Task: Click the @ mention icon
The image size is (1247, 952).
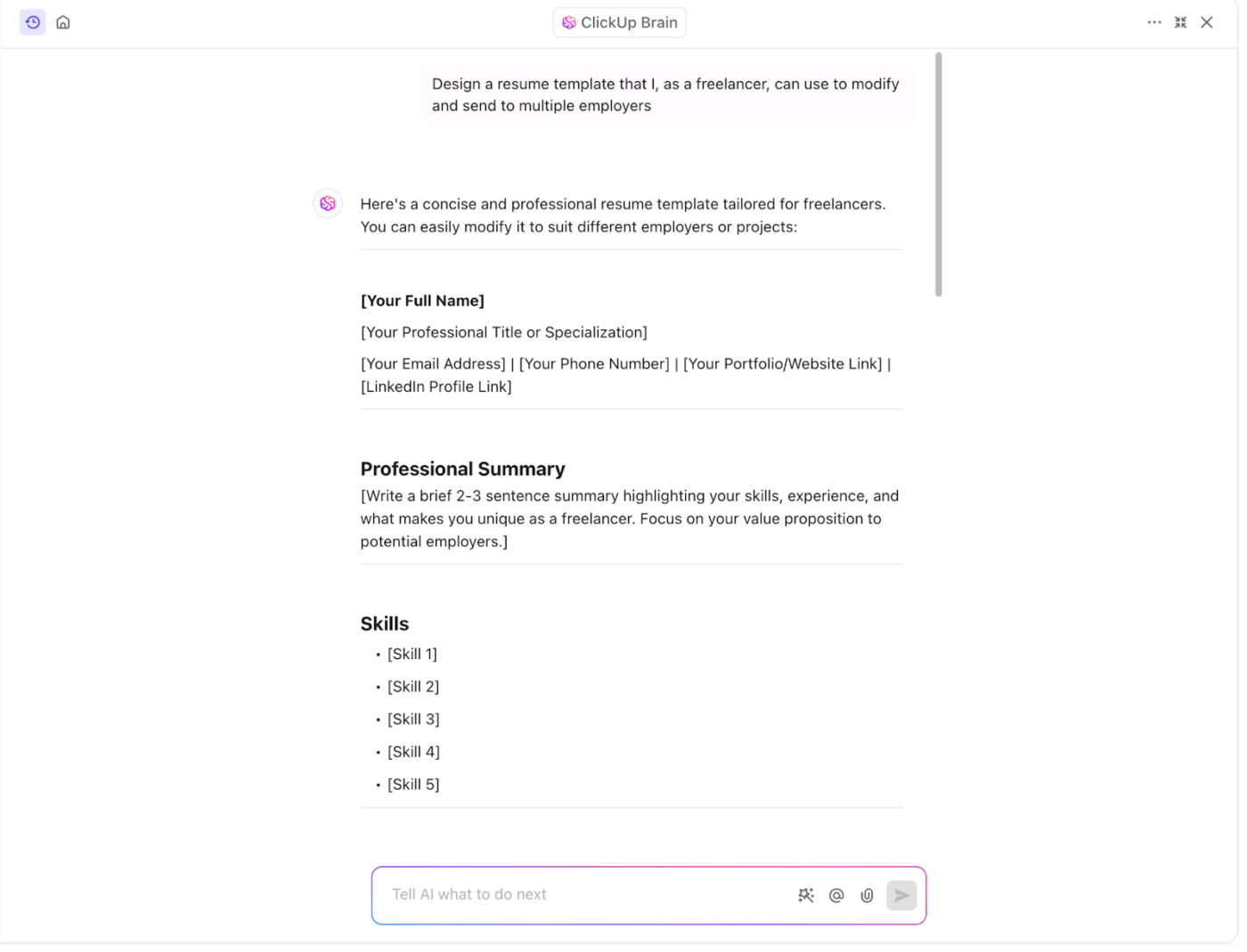Action: (836, 895)
